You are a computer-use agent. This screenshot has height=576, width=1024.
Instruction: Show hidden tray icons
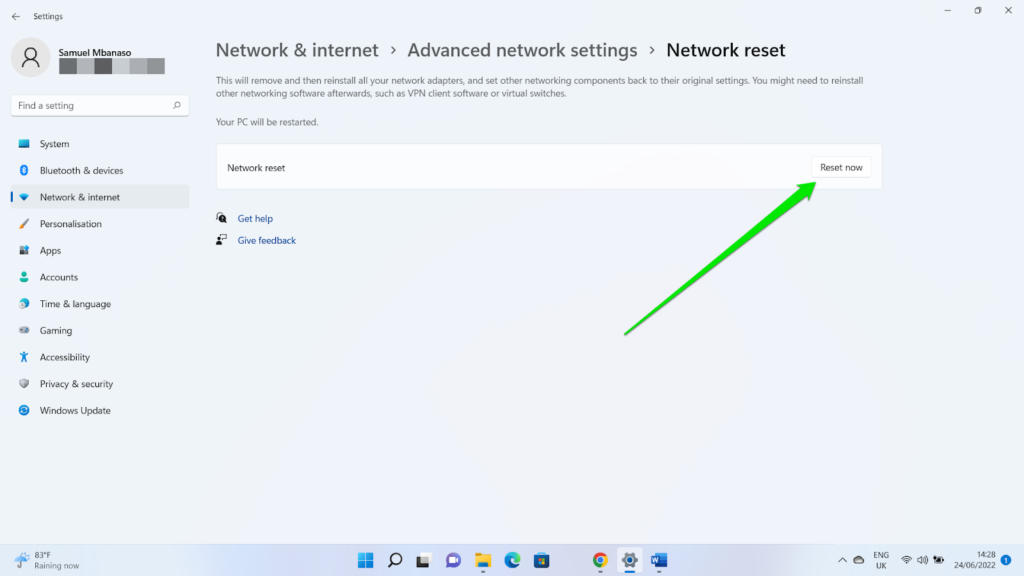click(x=842, y=560)
